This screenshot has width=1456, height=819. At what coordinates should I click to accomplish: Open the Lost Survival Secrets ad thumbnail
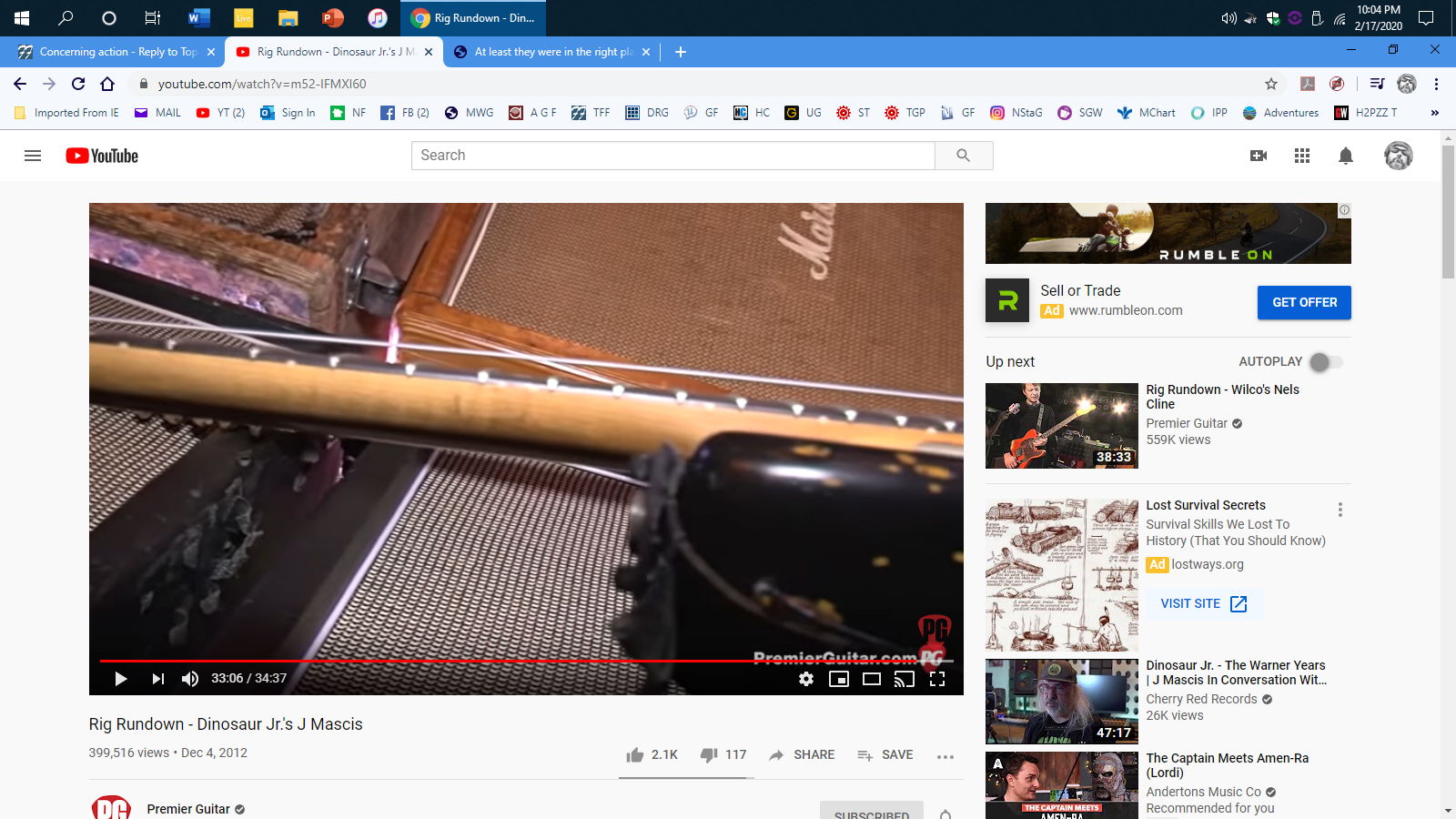[x=1062, y=575]
